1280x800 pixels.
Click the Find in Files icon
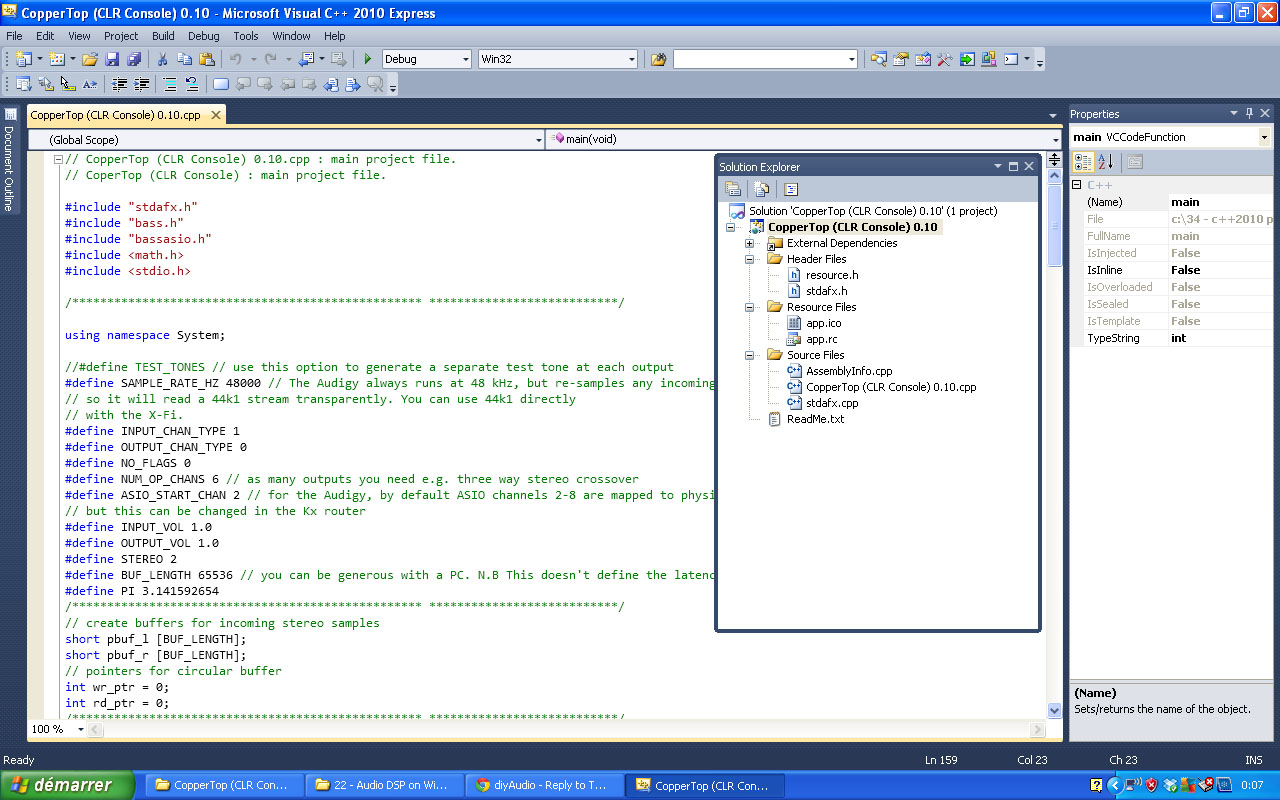click(658, 59)
